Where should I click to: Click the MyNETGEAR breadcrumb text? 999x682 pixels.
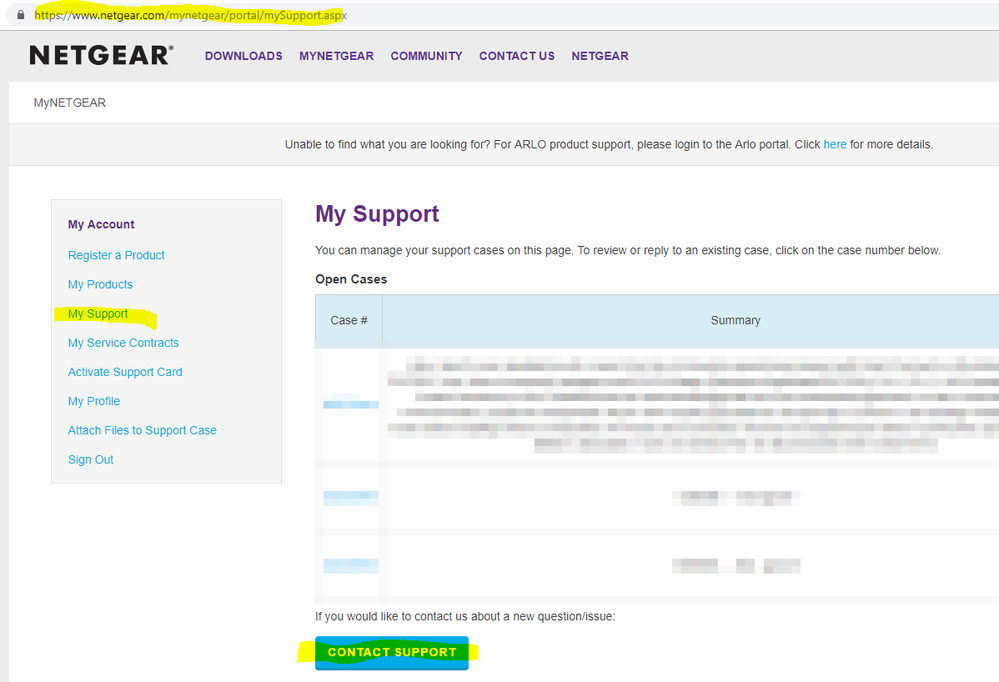[x=69, y=103]
